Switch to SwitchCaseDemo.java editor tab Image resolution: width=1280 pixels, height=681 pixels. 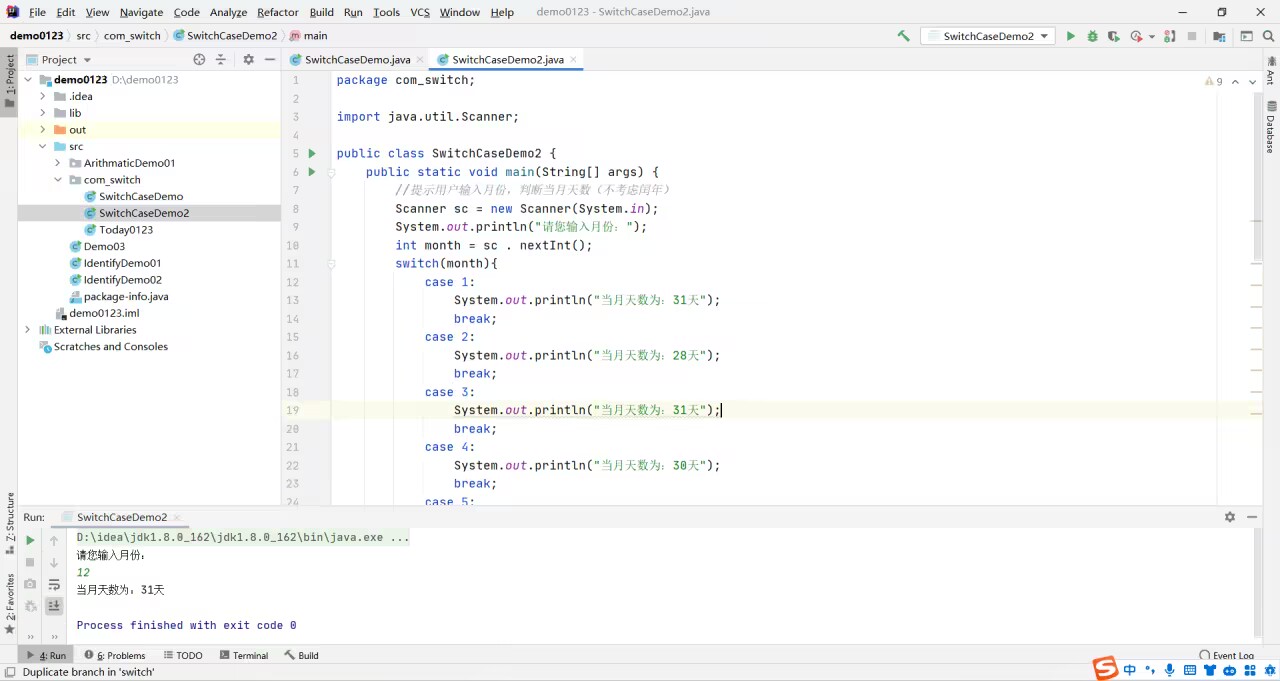tap(357, 60)
